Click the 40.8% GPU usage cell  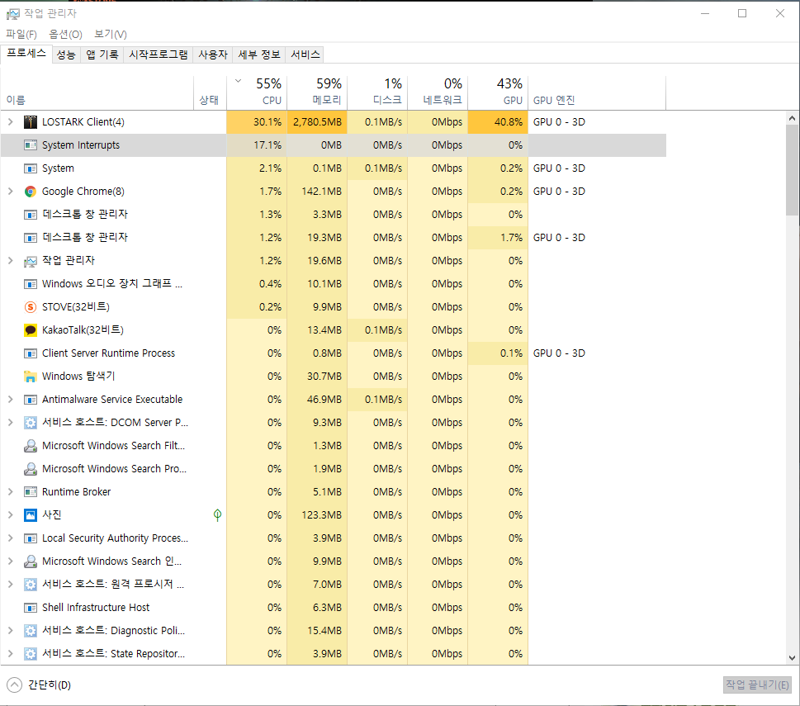point(498,122)
